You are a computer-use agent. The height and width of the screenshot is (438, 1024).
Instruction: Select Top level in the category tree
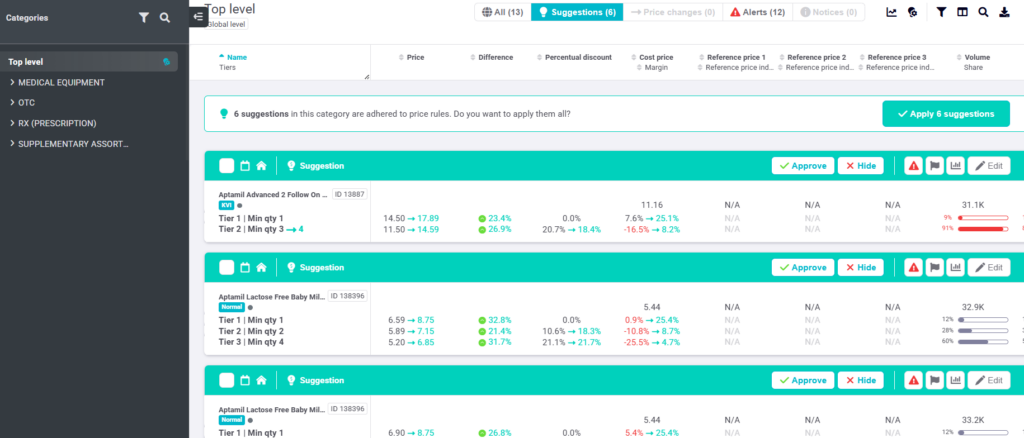(89, 62)
